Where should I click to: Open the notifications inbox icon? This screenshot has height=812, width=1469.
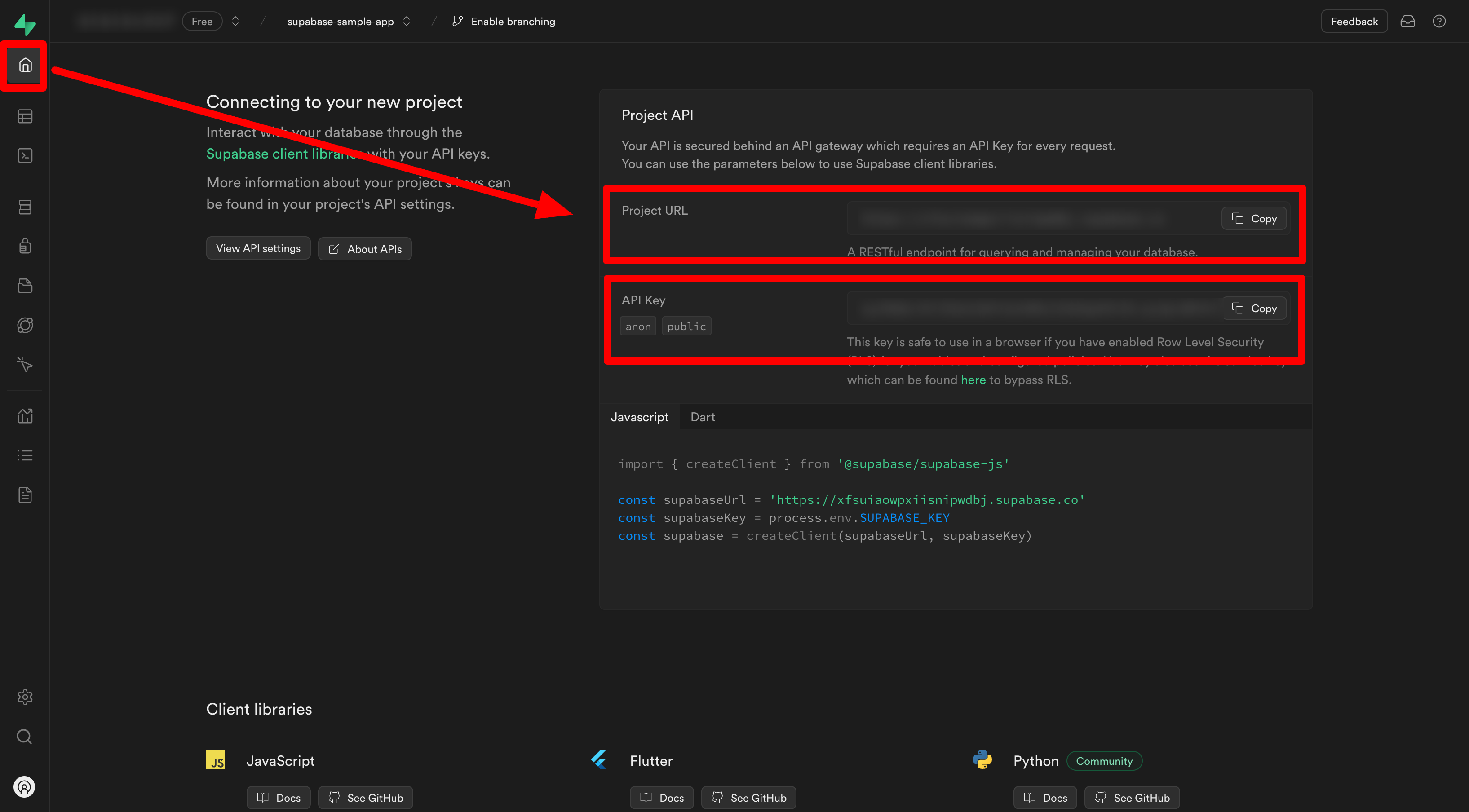1407,22
